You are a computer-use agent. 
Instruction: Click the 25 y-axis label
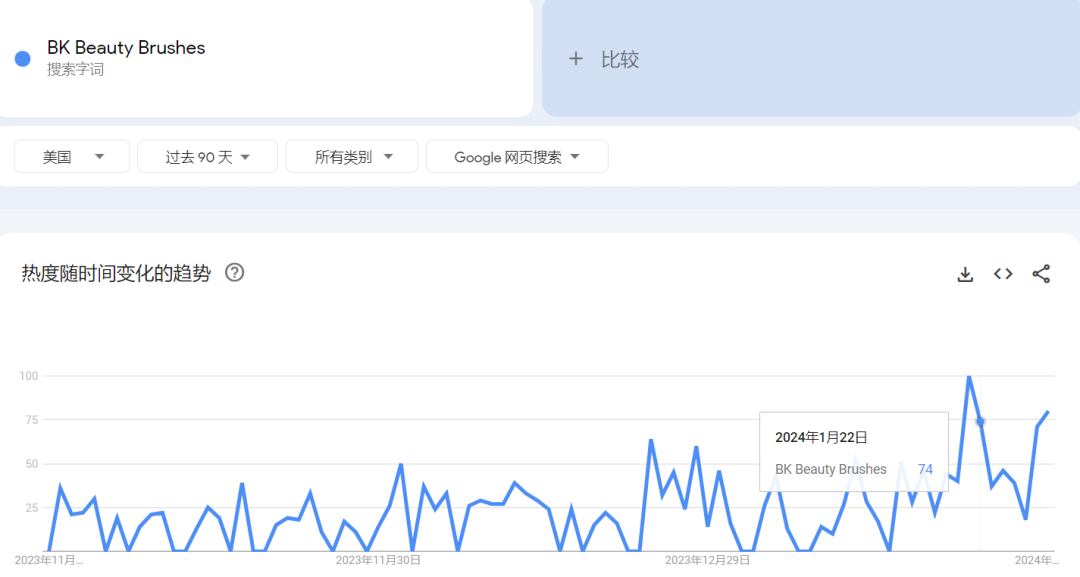tap(31, 507)
